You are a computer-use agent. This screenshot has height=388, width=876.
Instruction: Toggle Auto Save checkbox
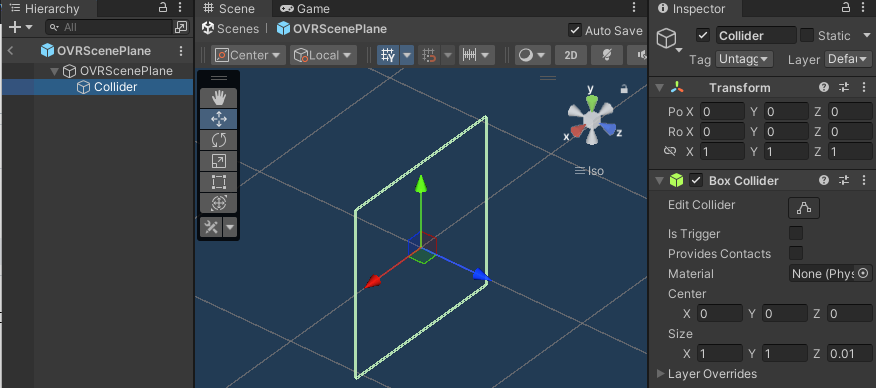coord(574,30)
